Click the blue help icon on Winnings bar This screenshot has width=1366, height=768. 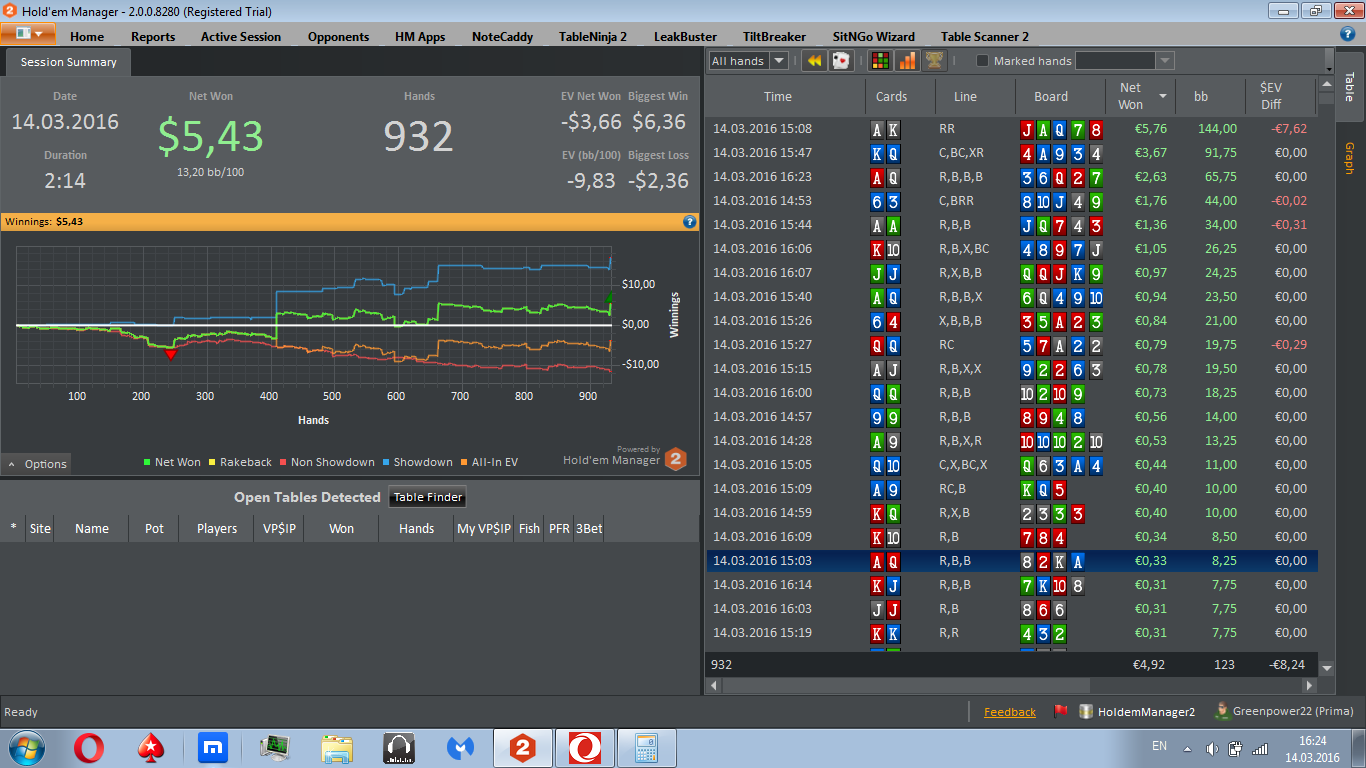[x=689, y=221]
